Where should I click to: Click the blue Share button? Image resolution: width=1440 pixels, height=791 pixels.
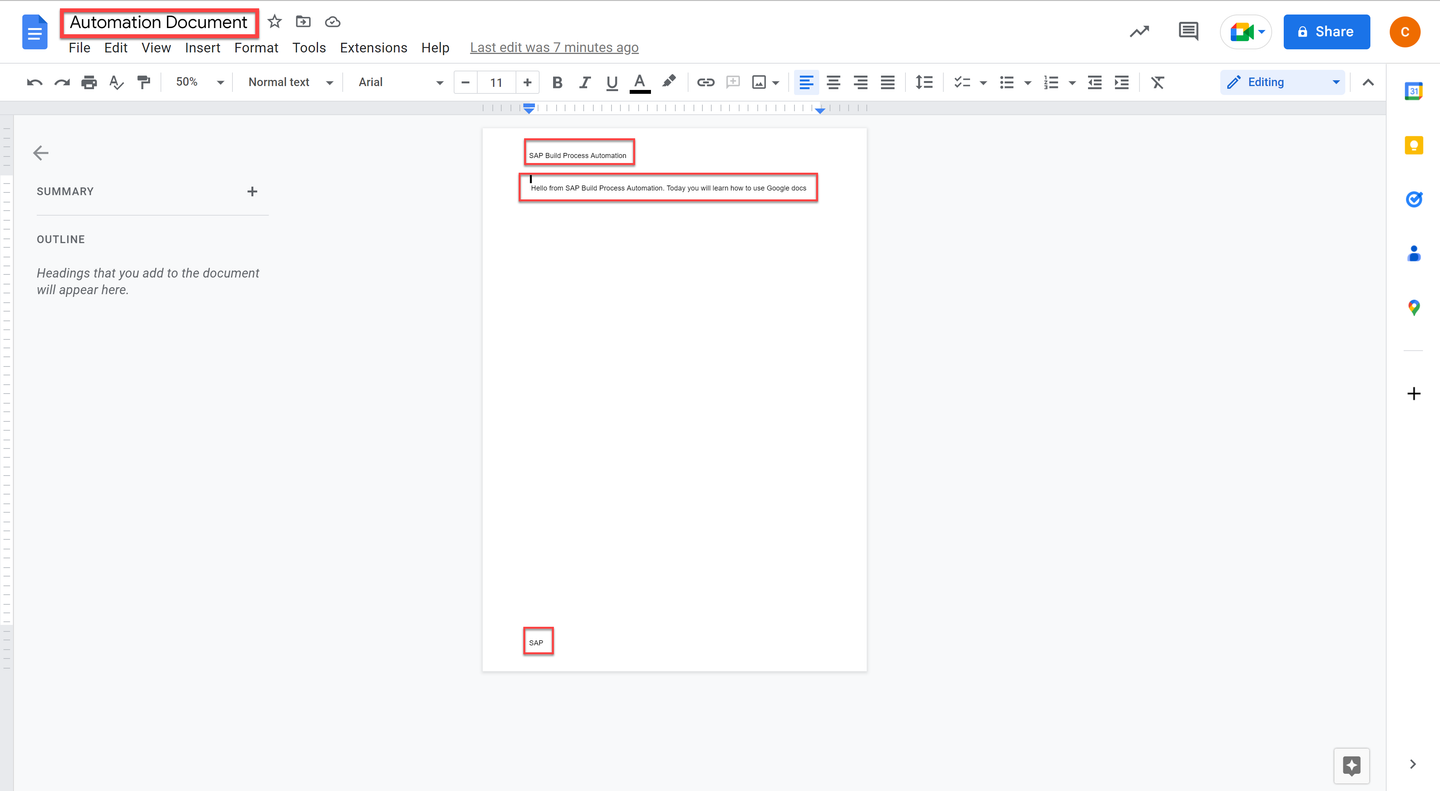coord(1327,32)
